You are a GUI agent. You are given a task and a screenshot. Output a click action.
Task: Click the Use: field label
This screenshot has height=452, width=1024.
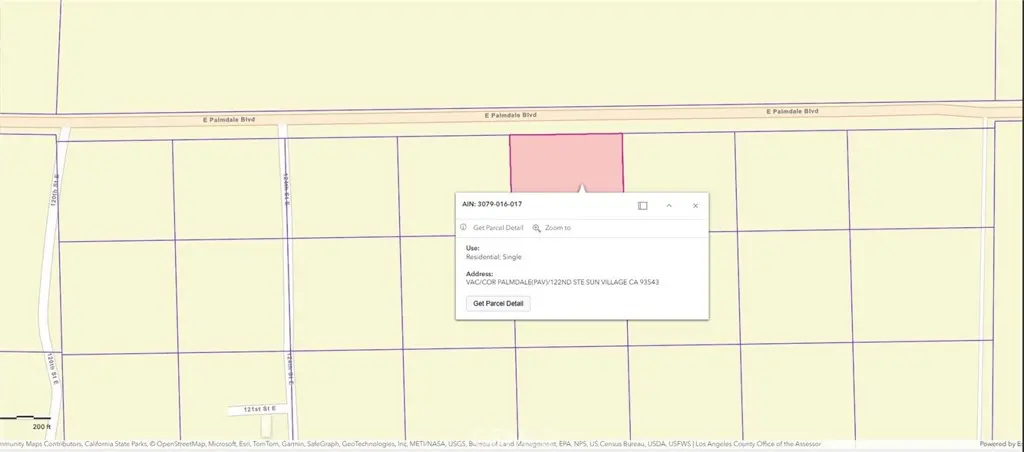[472, 248]
